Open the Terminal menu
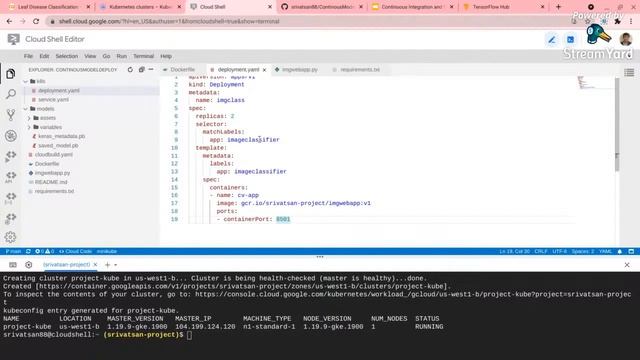The height and width of the screenshot is (360, 640). tap(143, 56)
